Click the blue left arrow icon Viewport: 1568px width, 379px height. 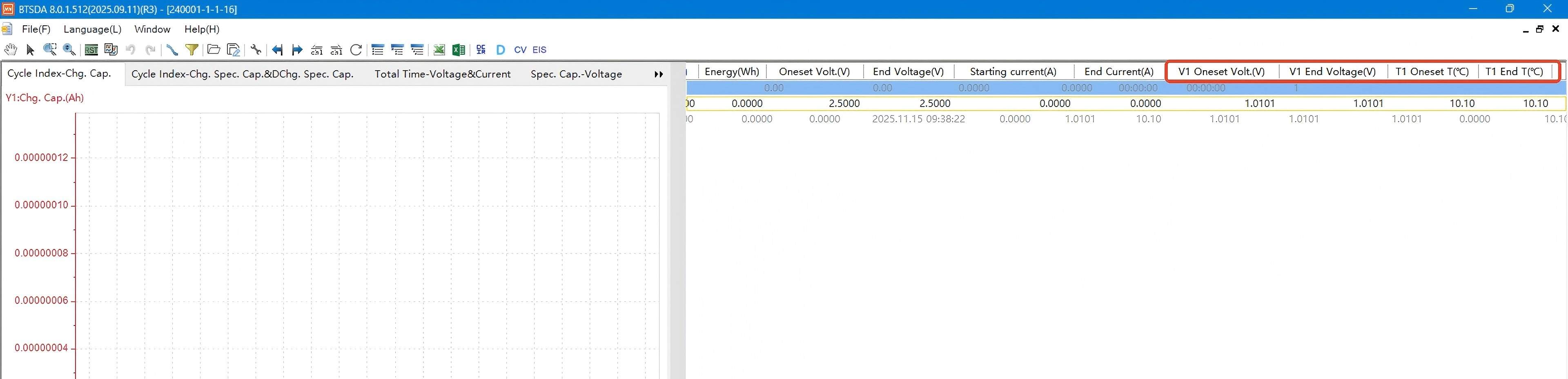277,50
